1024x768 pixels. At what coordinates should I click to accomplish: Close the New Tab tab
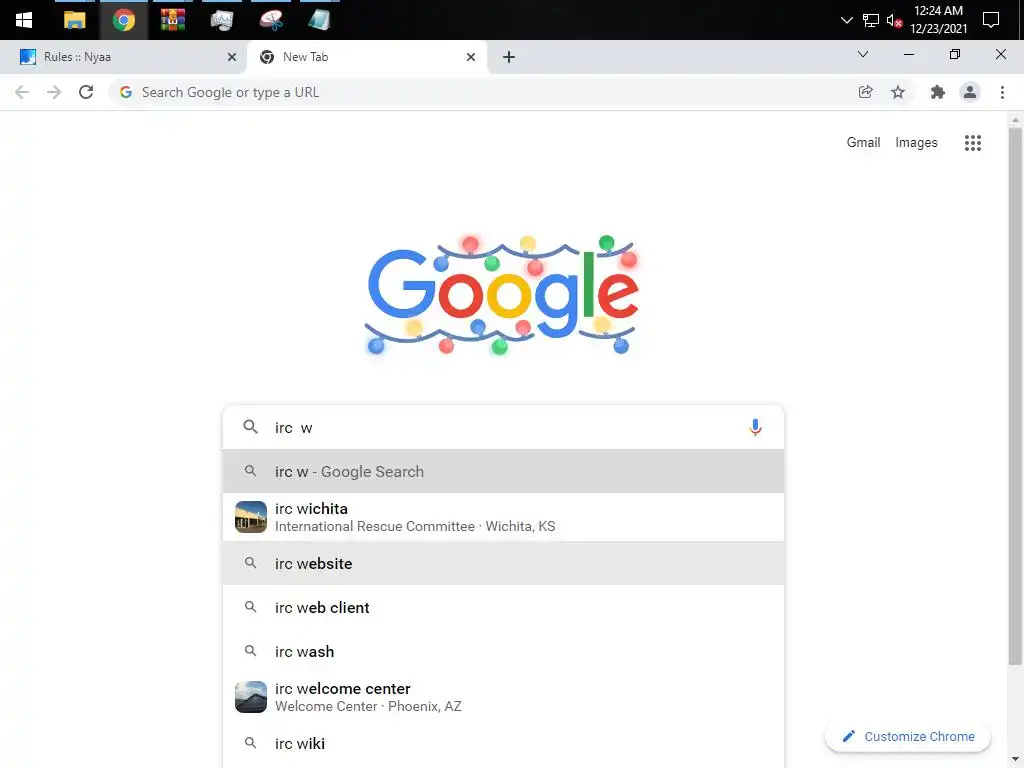coord(471,57)
